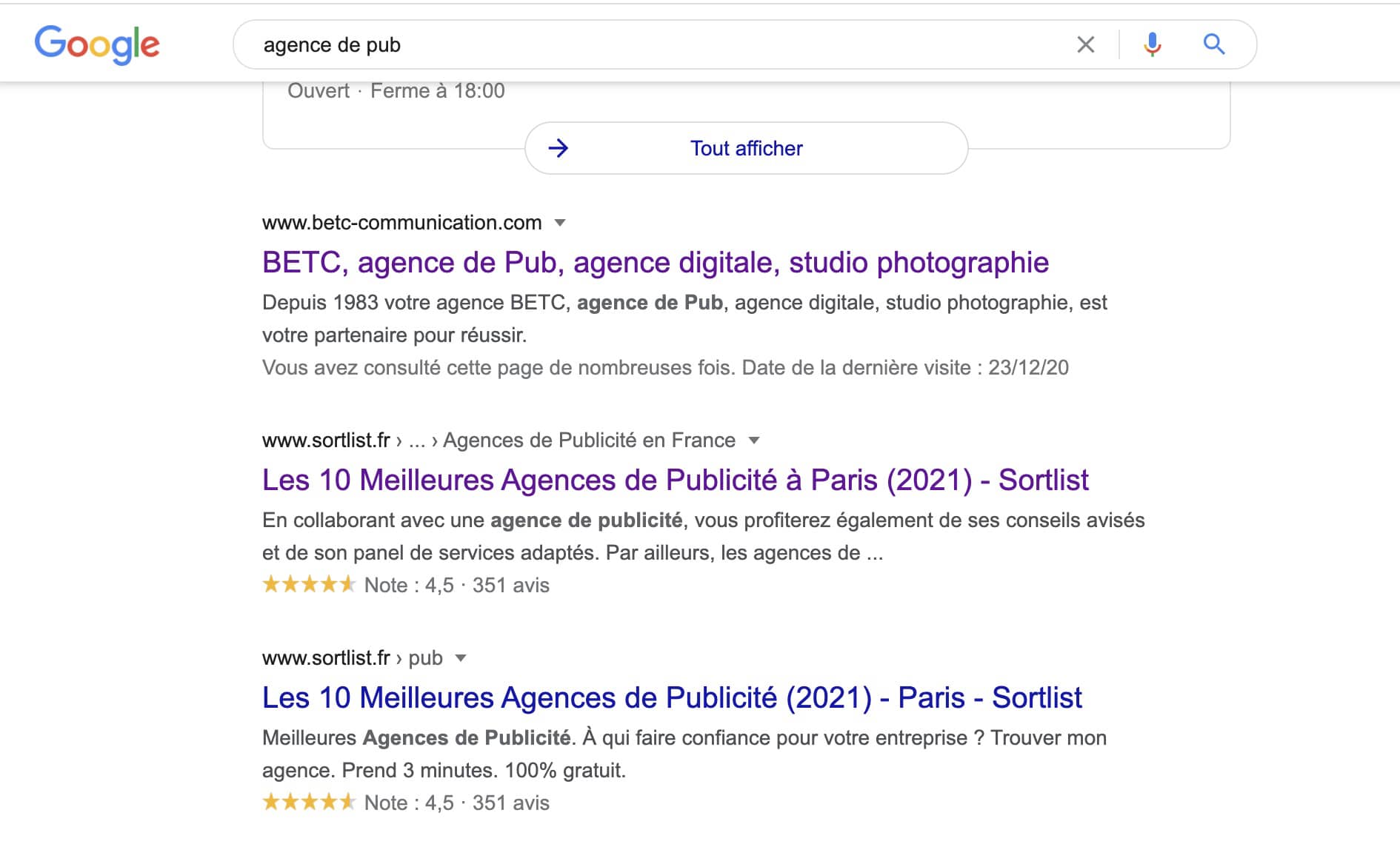Open the BETC agence de Pub result
Screen dimensions: 1400x844
pos(656,263)
